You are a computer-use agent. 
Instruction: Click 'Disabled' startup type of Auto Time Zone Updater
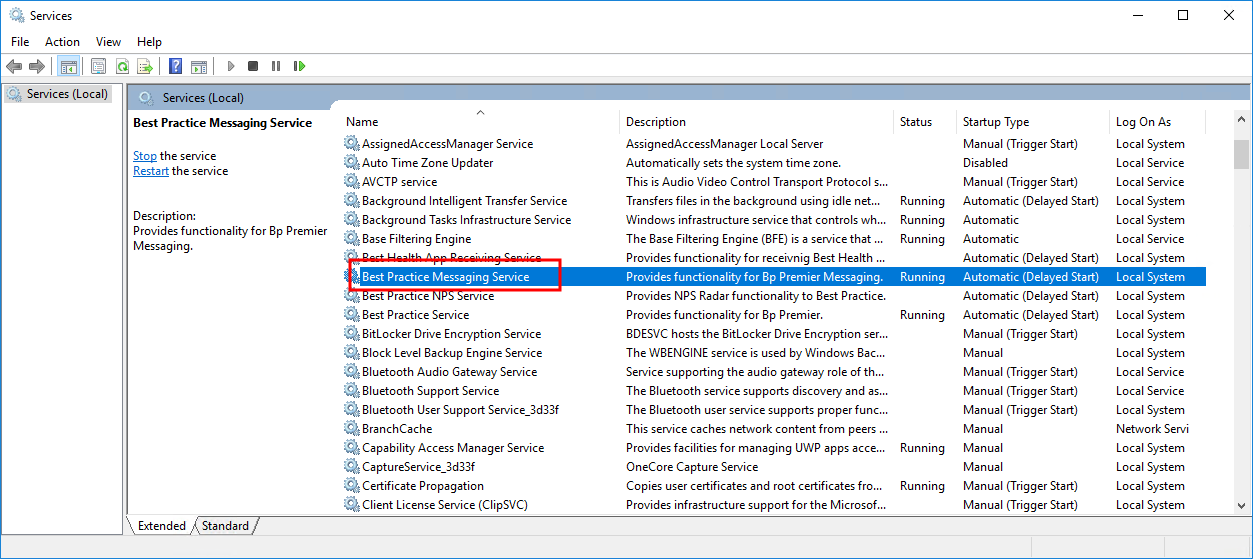coord(985,163)
